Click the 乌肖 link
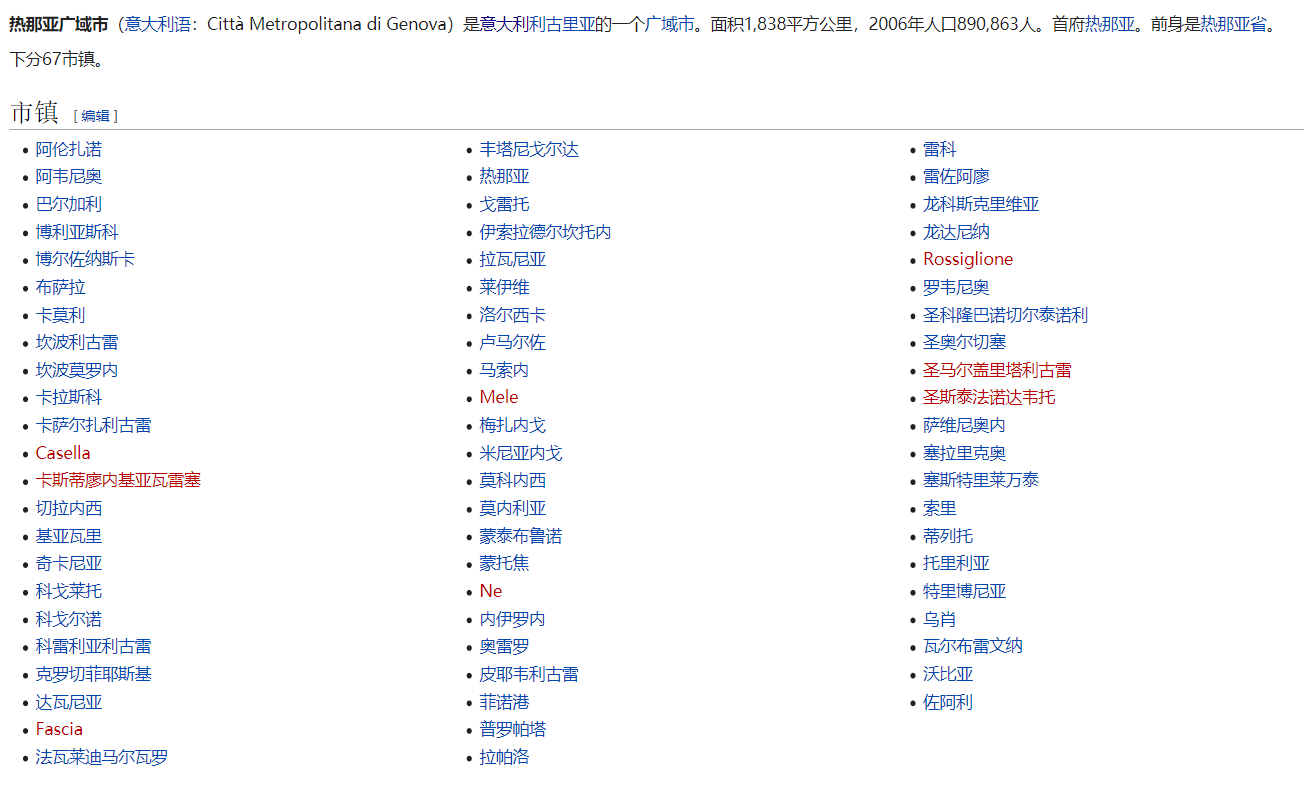Screen dimensions: 1304x788 click(x=940, y=620)
